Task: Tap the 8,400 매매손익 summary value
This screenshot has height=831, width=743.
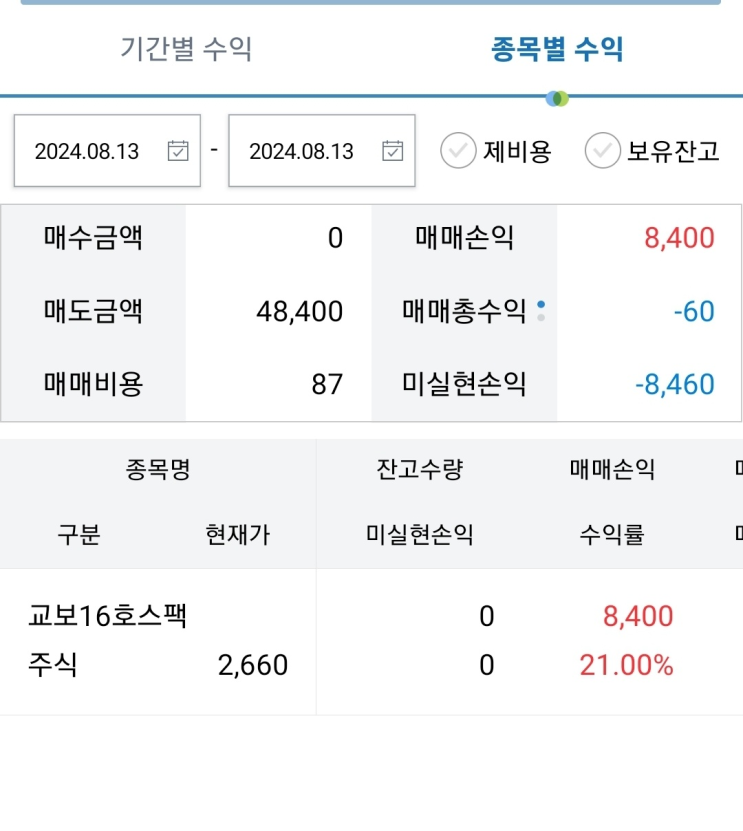Action: pyautogui.click(x=679, y=238)
